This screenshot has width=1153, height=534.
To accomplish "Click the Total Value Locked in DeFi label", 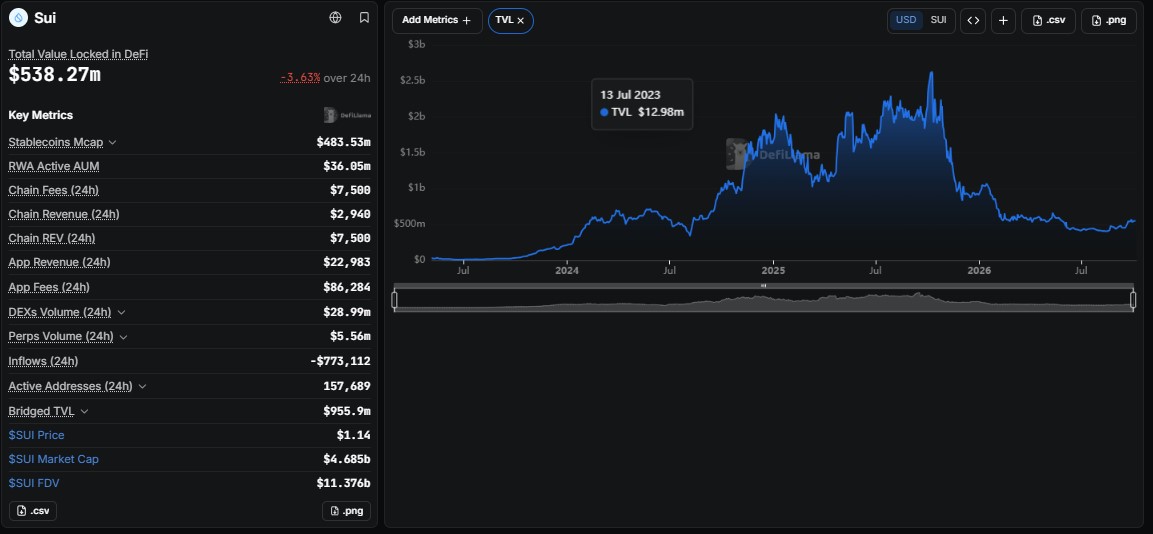I will (x=79, y=54).
